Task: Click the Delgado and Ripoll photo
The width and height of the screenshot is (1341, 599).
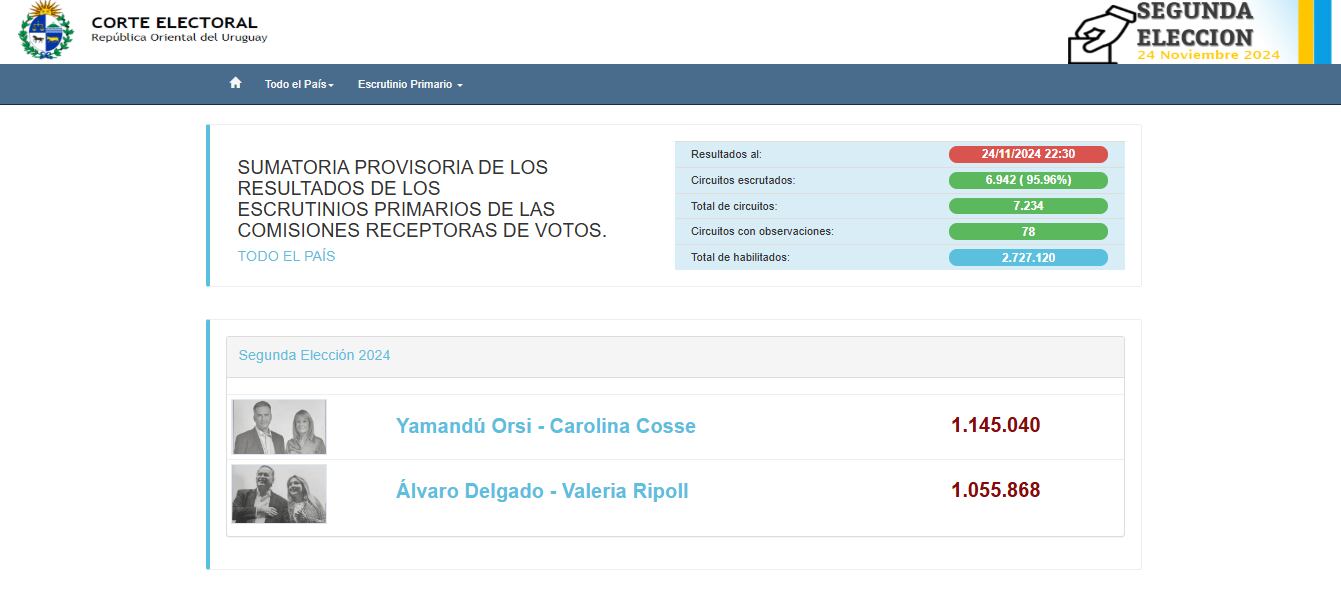Action: coord(279,493)
